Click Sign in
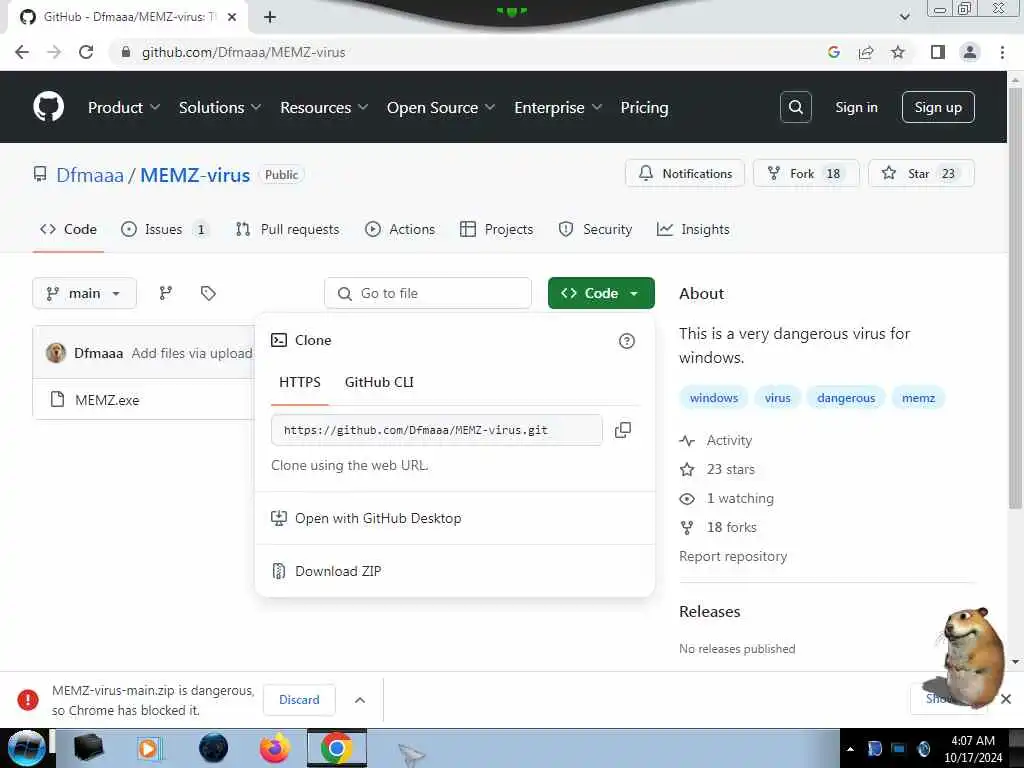This screenshot has height=768, width=1024. [x=856, y=107]
